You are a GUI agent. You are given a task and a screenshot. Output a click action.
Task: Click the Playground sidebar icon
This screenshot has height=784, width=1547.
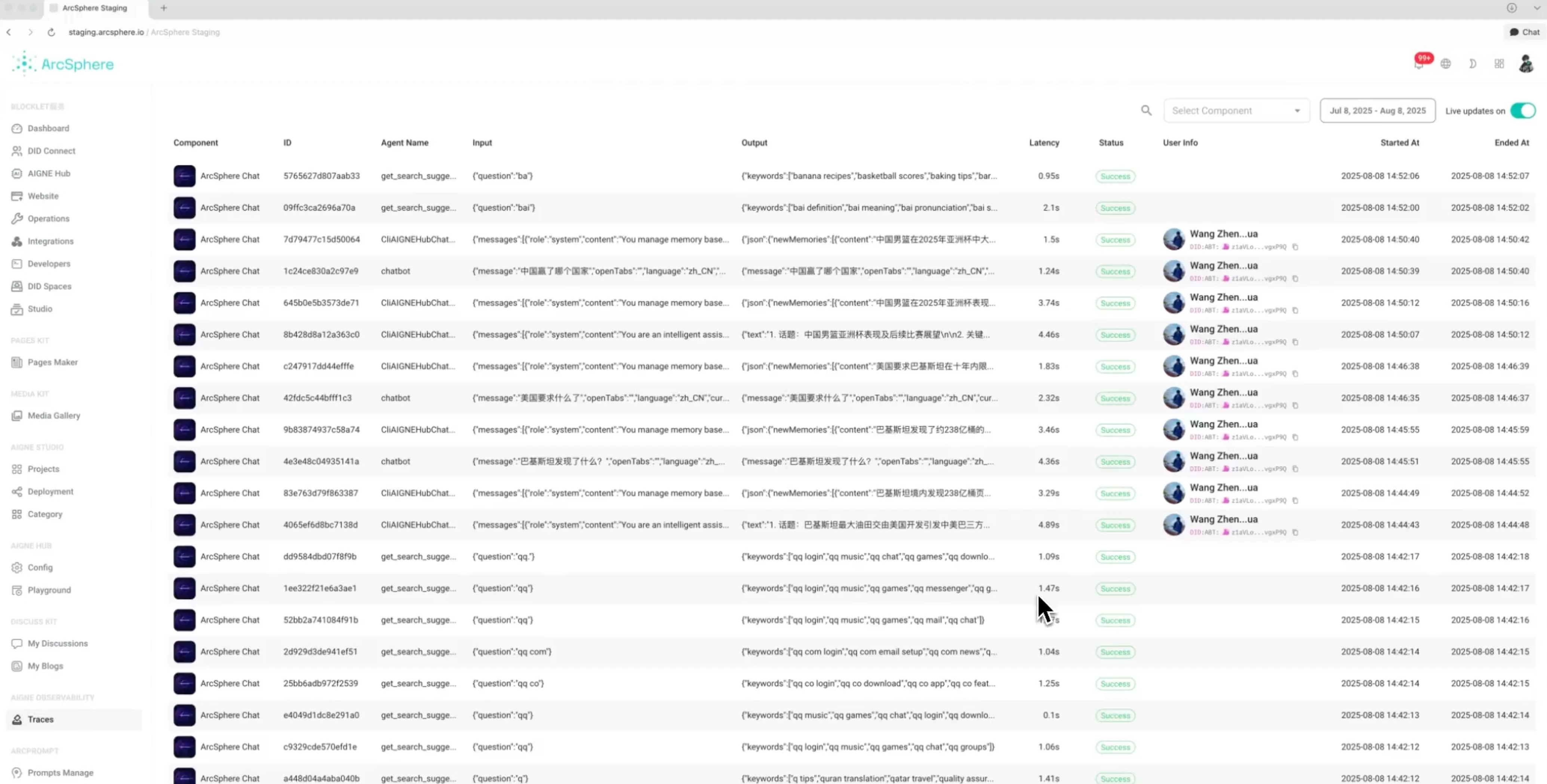(17, 590)
